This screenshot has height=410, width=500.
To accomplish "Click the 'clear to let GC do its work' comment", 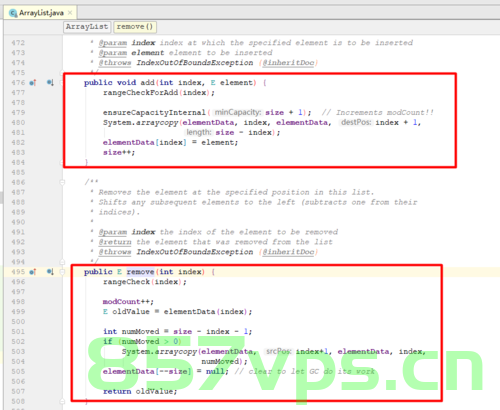I will 305,371.
